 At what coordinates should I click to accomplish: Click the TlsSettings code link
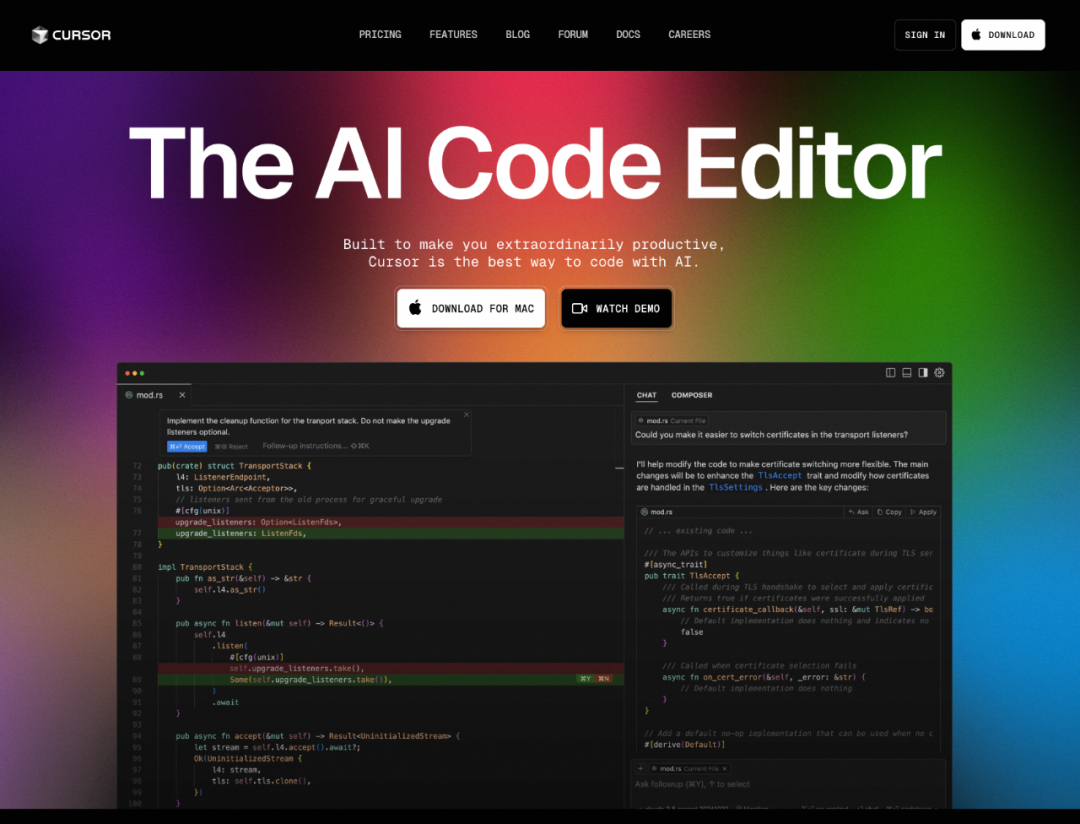click(735, 487)
